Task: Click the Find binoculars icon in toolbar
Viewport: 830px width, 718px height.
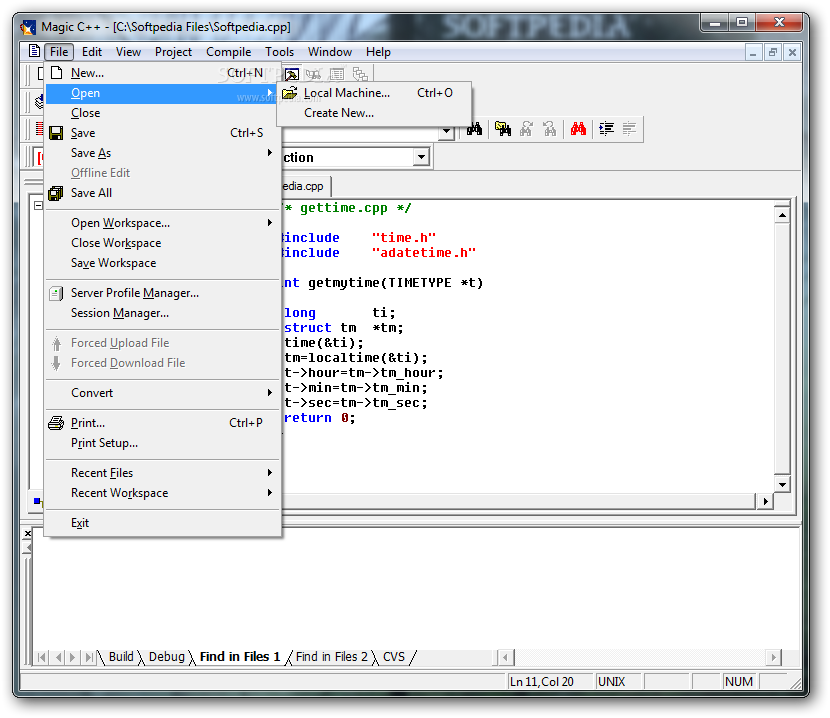Action: 474,129
